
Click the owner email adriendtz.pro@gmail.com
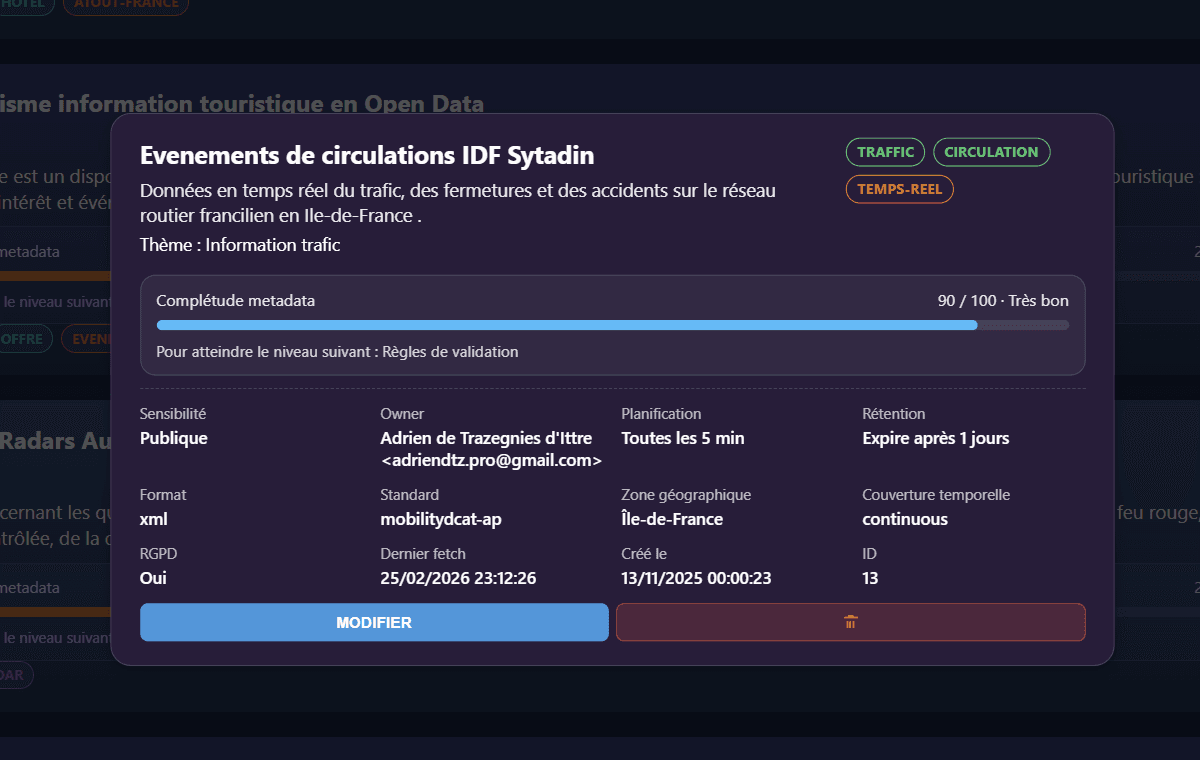tap(490, 460)
